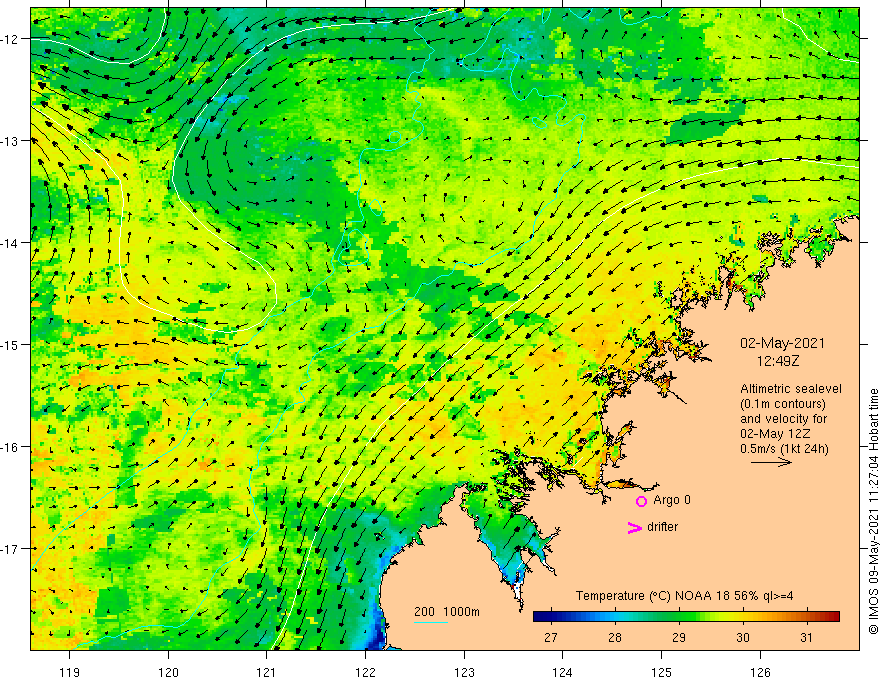Click the colorbar value 29
Screen dimensions: 880x680
(679, 637)
